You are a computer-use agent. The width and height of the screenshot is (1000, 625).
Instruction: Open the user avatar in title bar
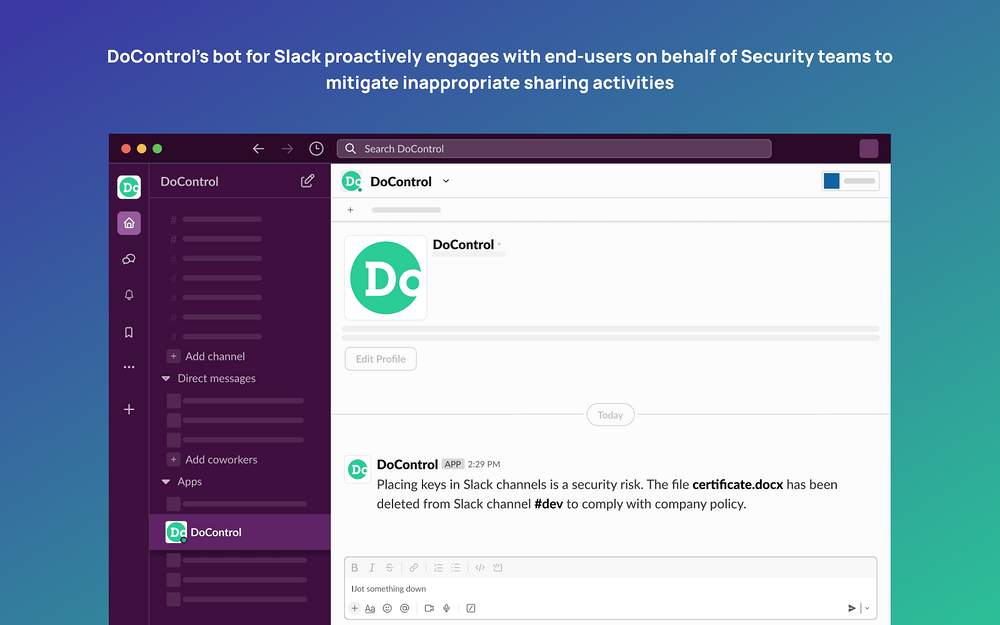(x=869, y=149)
